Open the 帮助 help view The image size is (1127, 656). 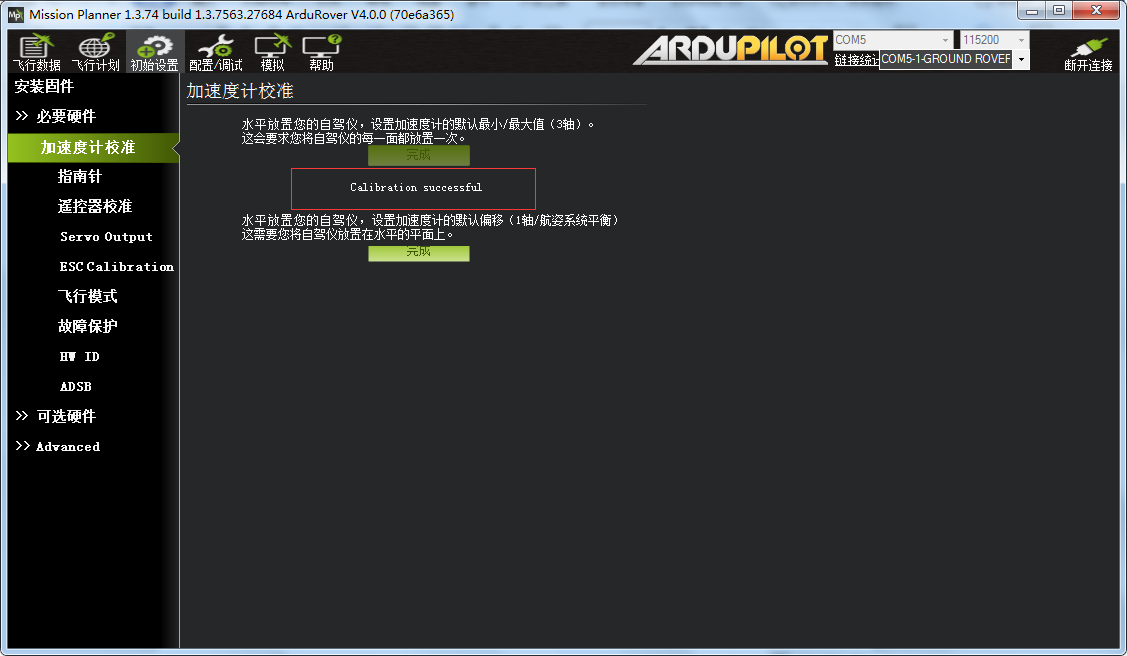pyautogui.click(x=321, y=52)
